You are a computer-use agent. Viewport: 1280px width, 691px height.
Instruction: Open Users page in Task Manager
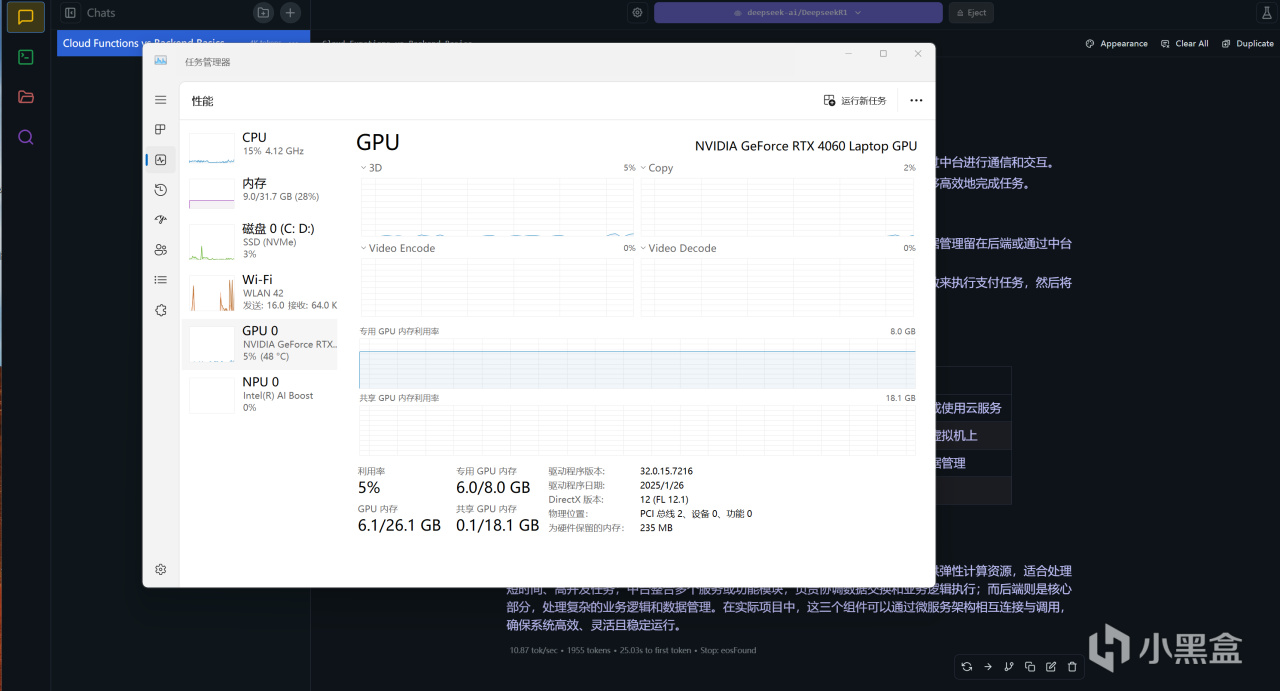click(x=160, y=250)
